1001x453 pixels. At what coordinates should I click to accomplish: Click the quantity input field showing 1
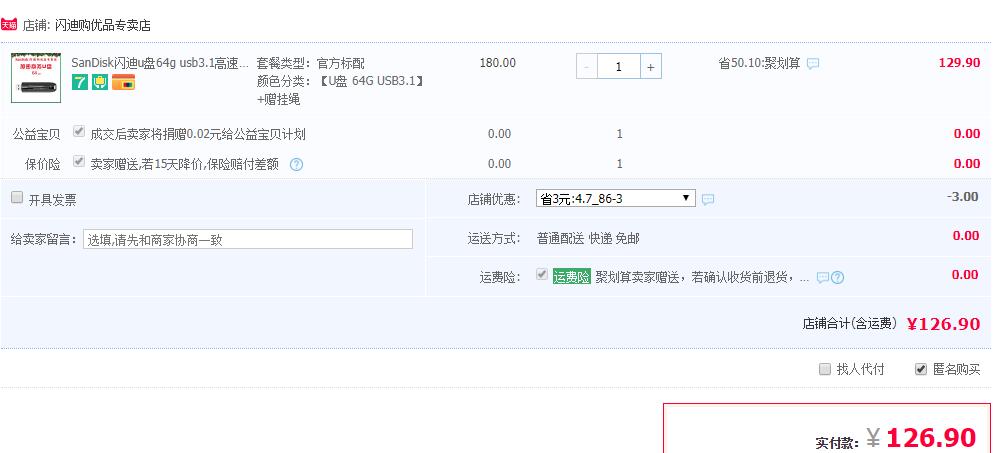619,66
